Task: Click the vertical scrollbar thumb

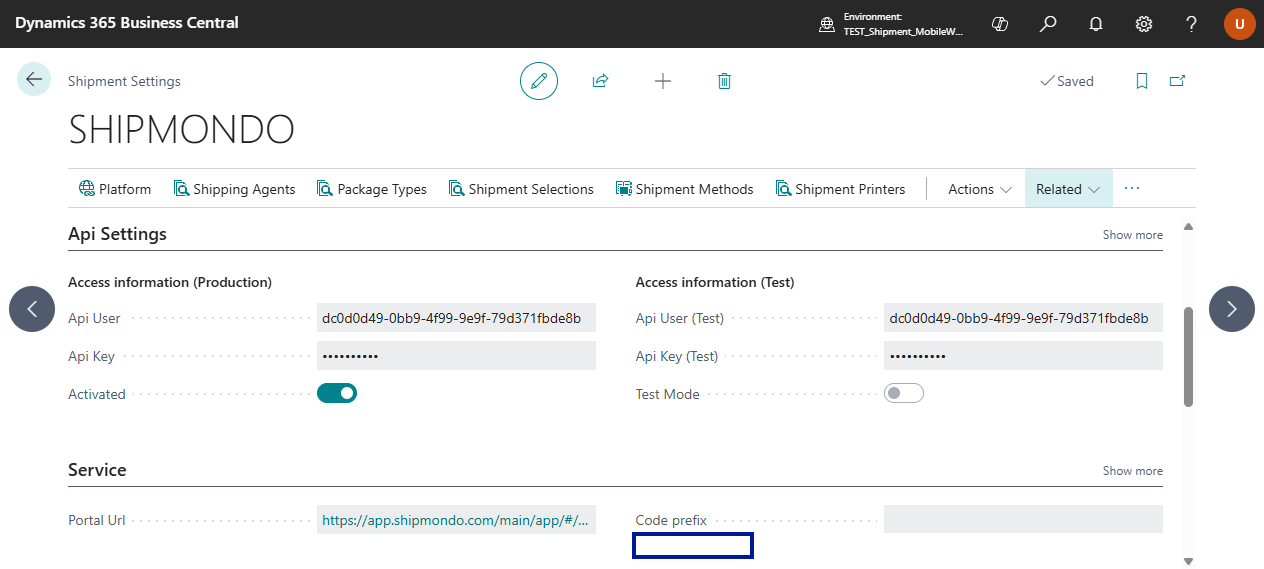Action: (x=1188, y=357)
